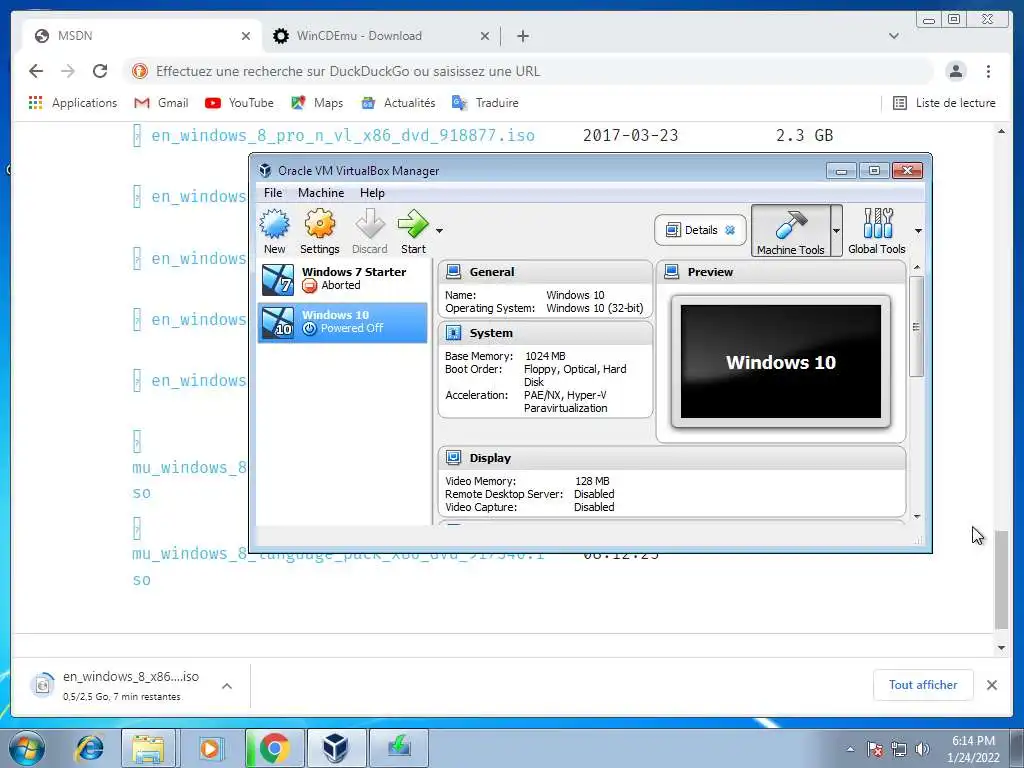Click Tout afficher downloads button

[x=923, y=684]
